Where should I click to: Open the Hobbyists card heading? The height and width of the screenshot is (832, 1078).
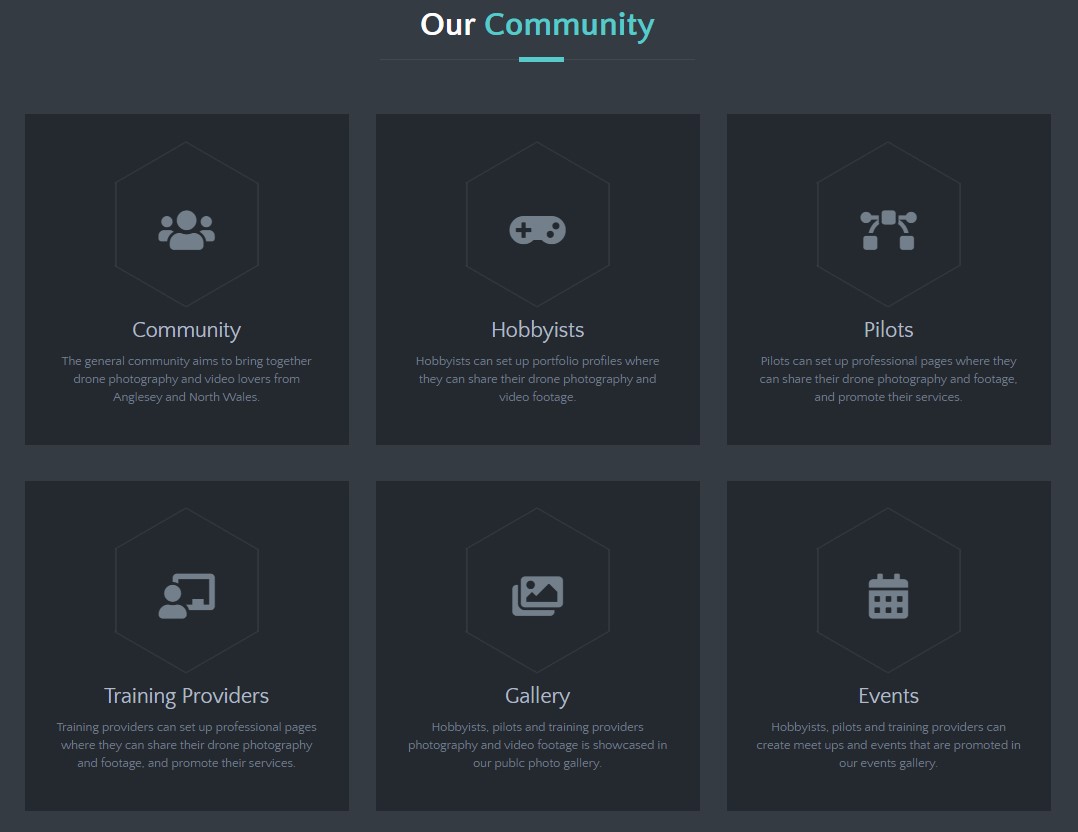pos(537,330)
